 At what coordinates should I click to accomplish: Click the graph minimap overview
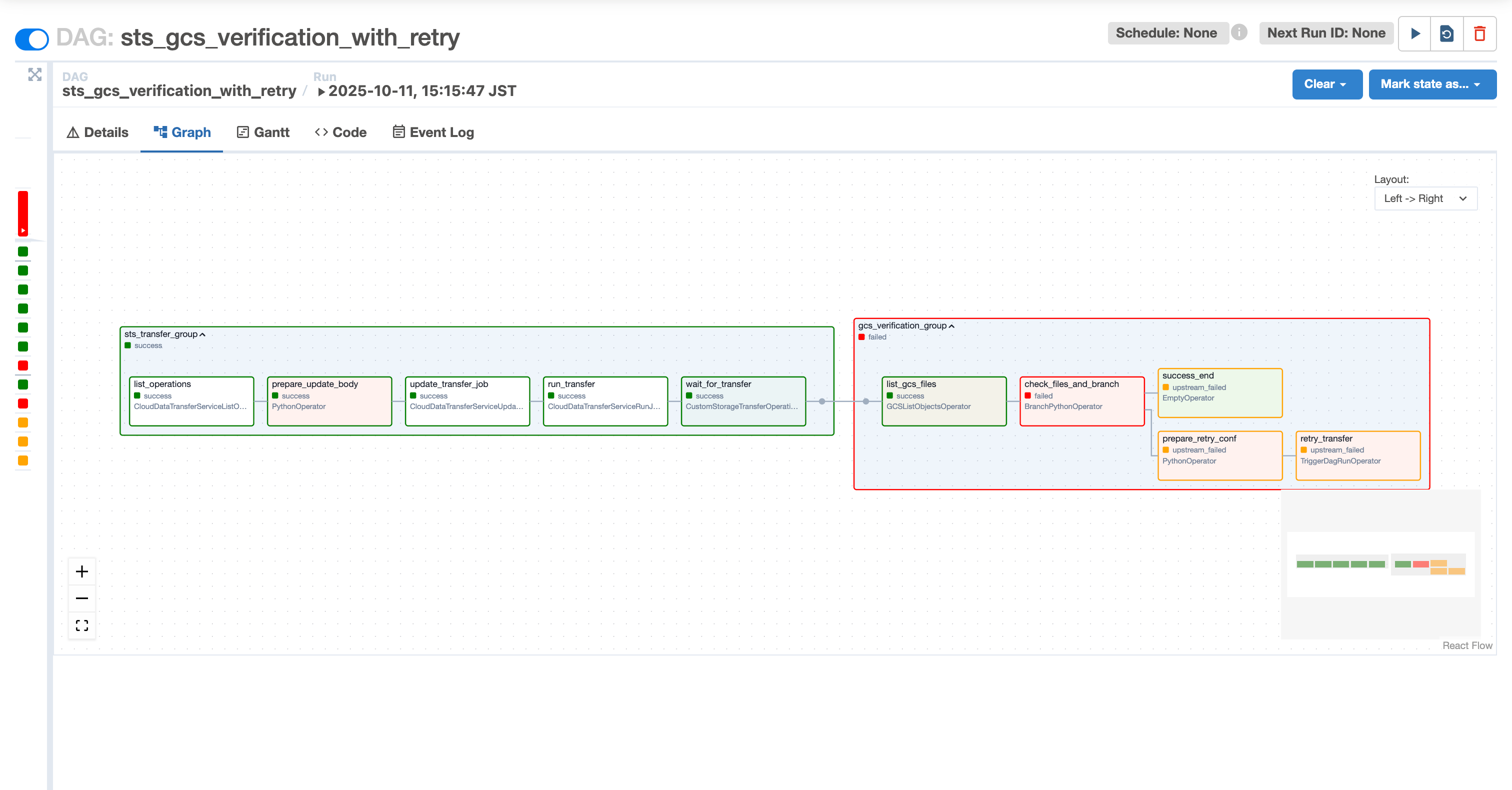[x=1380, y=564]
